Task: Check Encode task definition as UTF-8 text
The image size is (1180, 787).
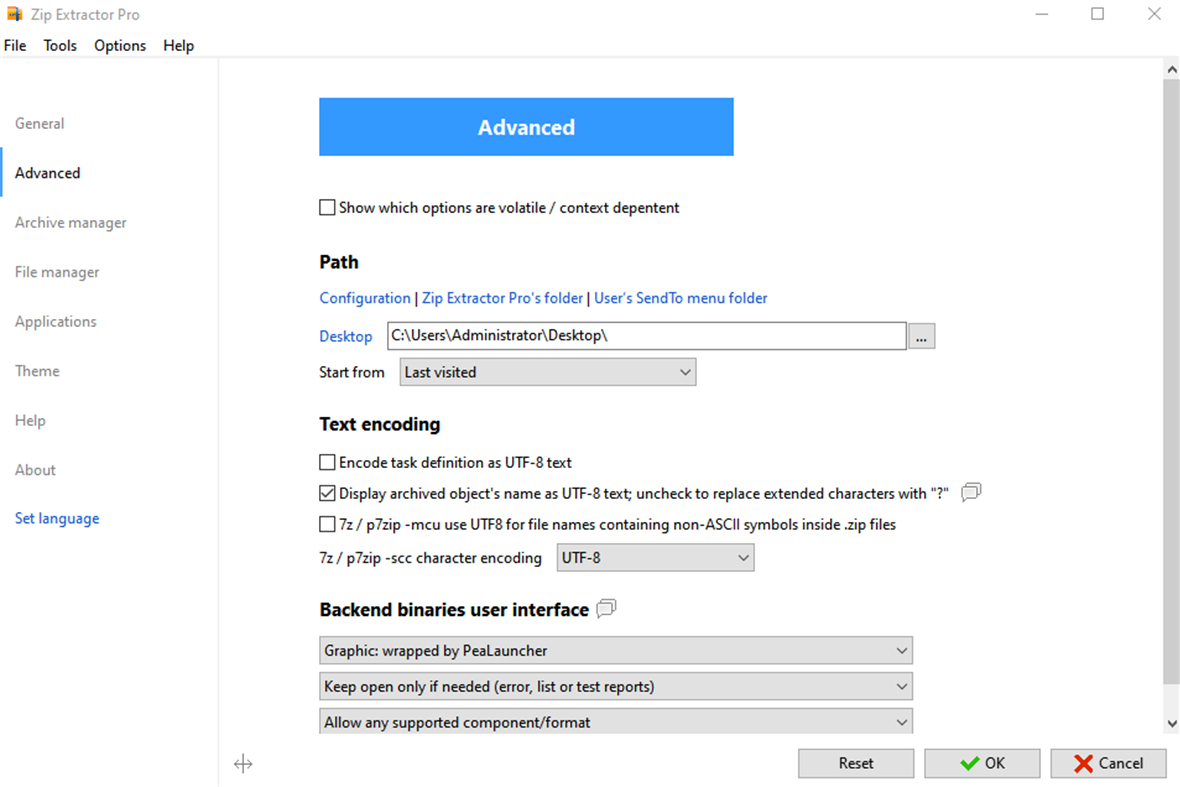Action: click(327, 462)
